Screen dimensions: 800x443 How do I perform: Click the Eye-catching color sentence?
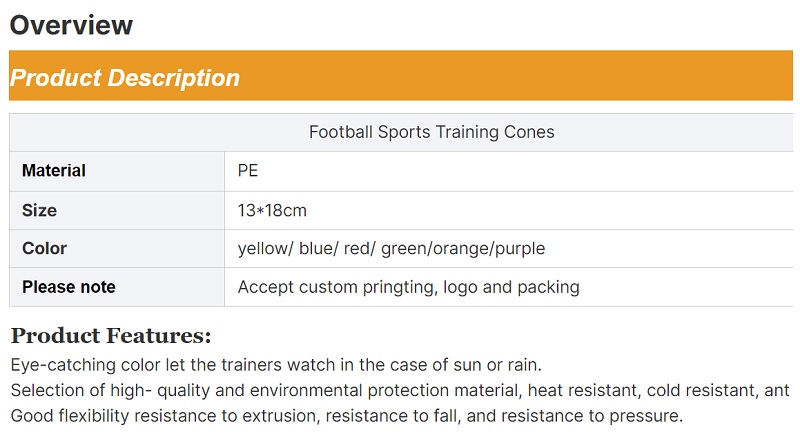click(x=276, y=365)
